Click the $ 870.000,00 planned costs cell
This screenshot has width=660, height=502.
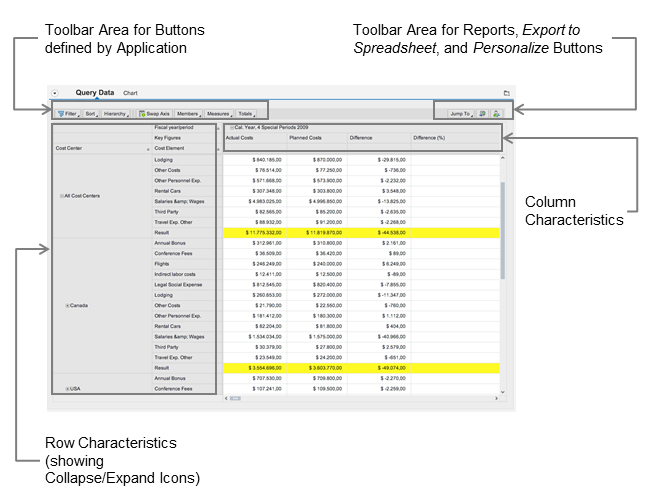pos(317,160)
